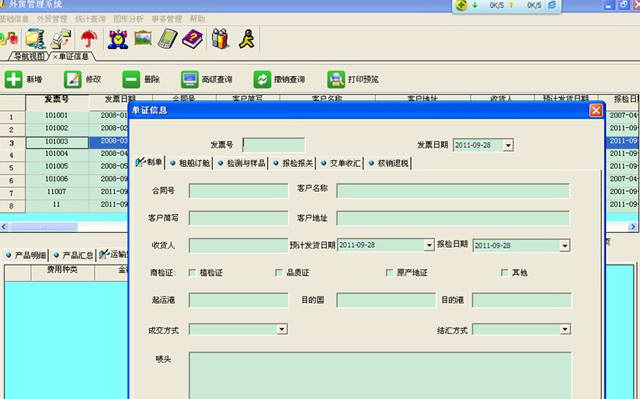Click the green plus 新增 icon
This screenshot has height=399, width=640.
pyautogui.click(x=13, y=79)
